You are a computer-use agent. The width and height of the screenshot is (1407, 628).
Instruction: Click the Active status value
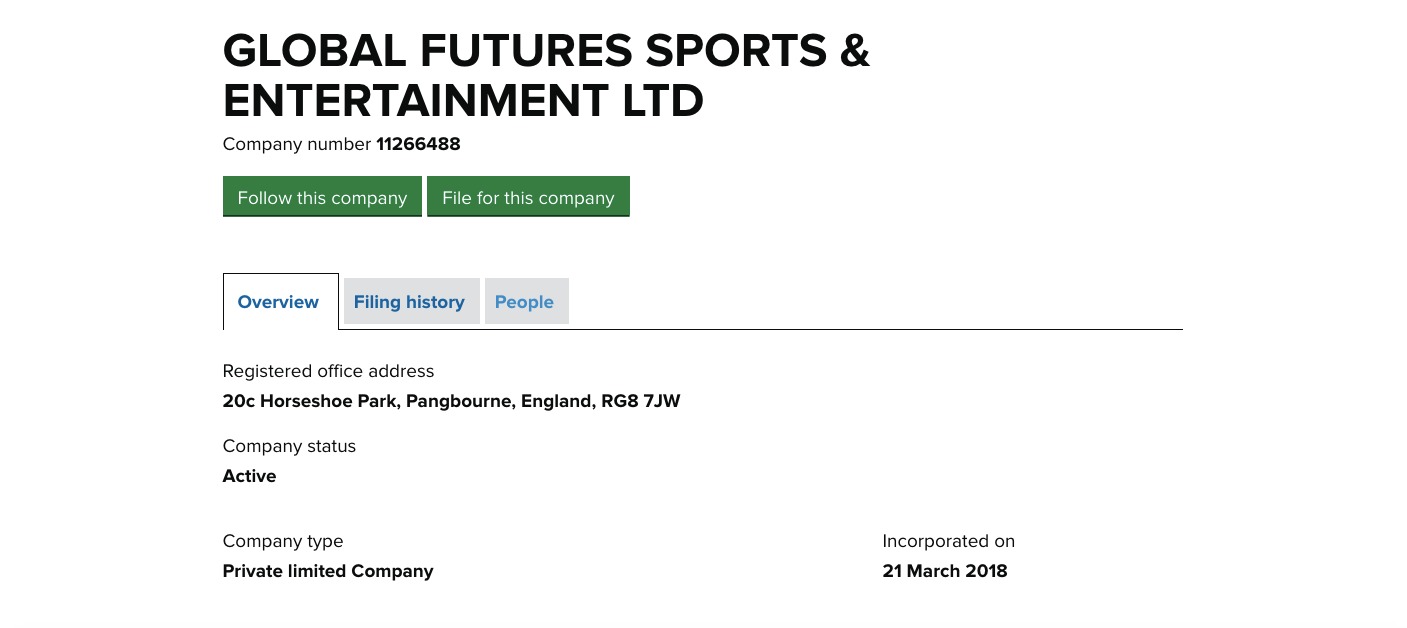pyautogui.click(x=249, y=476)
